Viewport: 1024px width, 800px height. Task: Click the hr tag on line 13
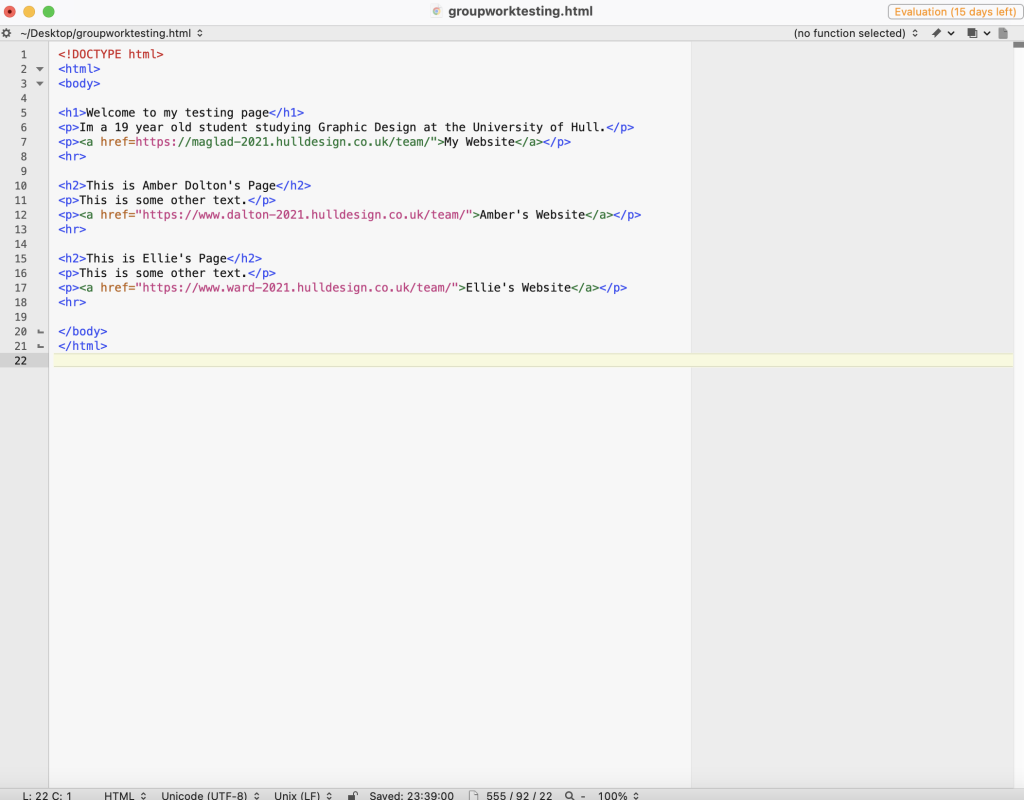72,229
